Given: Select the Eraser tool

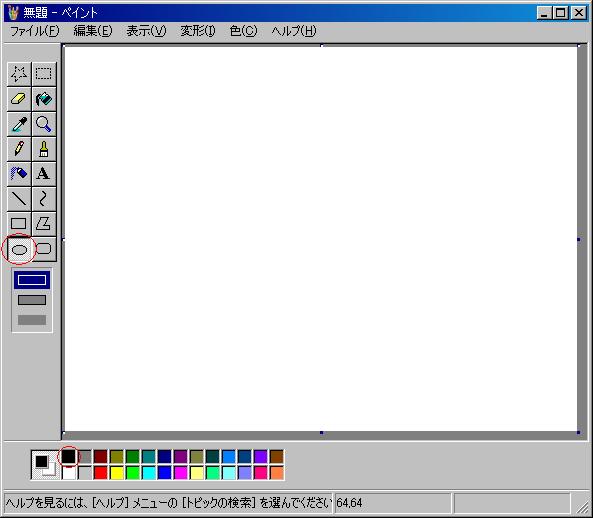Looking at the screenshot, I should [x=19, y=99].
